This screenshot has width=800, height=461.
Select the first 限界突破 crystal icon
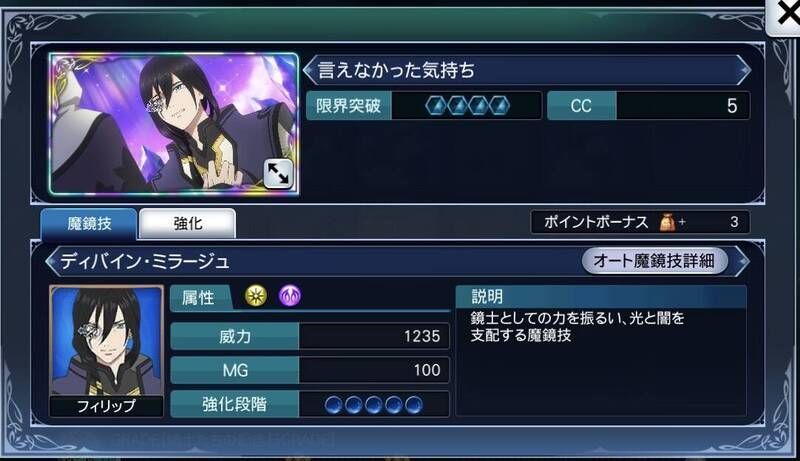click(x=436, y=106)
